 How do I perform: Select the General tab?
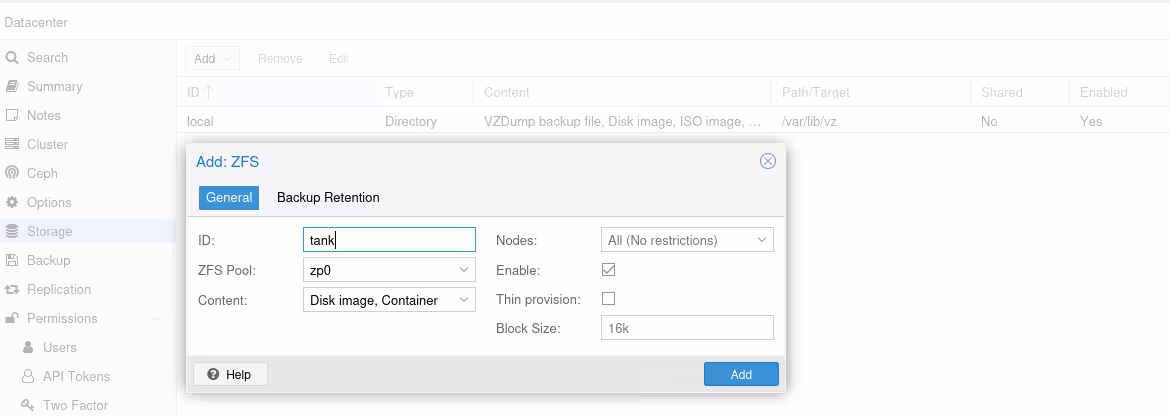(x=229, y=198)
